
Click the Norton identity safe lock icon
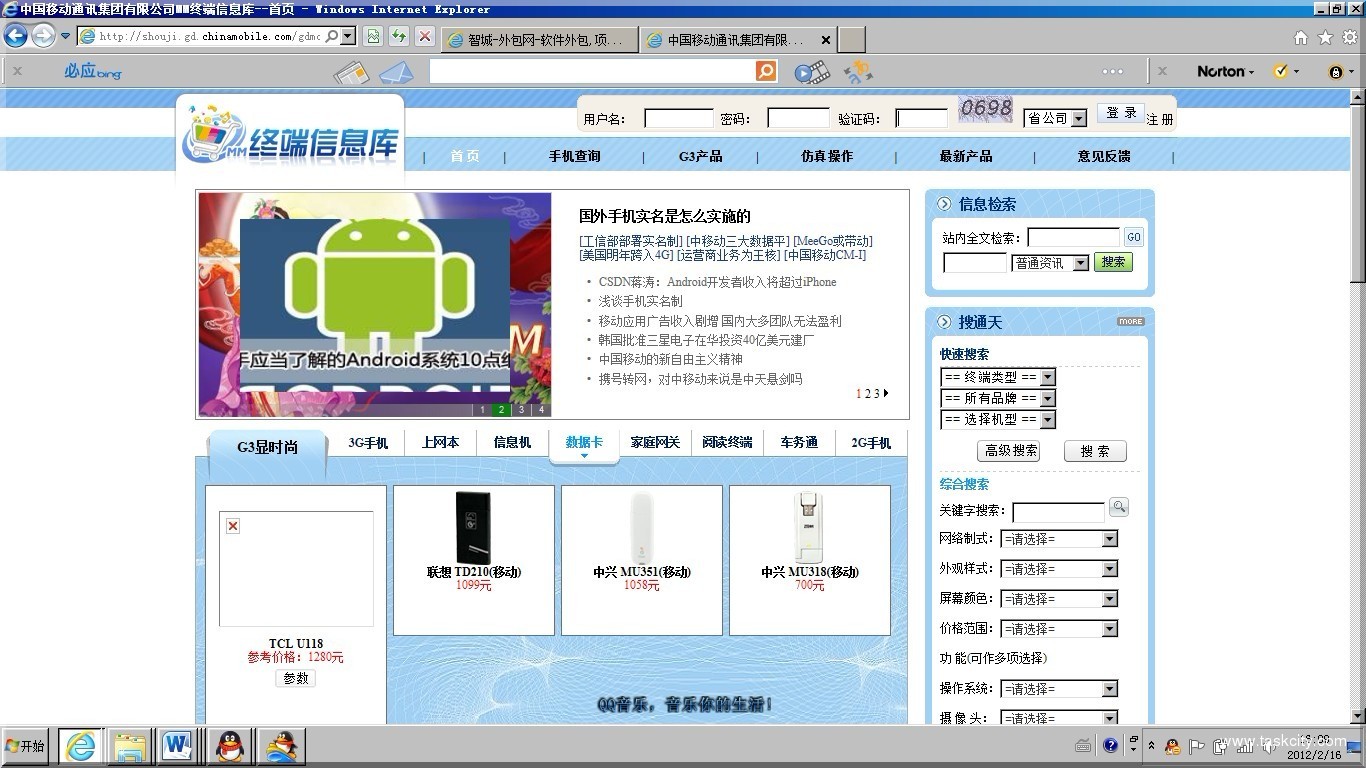[x=1335, y=72]
